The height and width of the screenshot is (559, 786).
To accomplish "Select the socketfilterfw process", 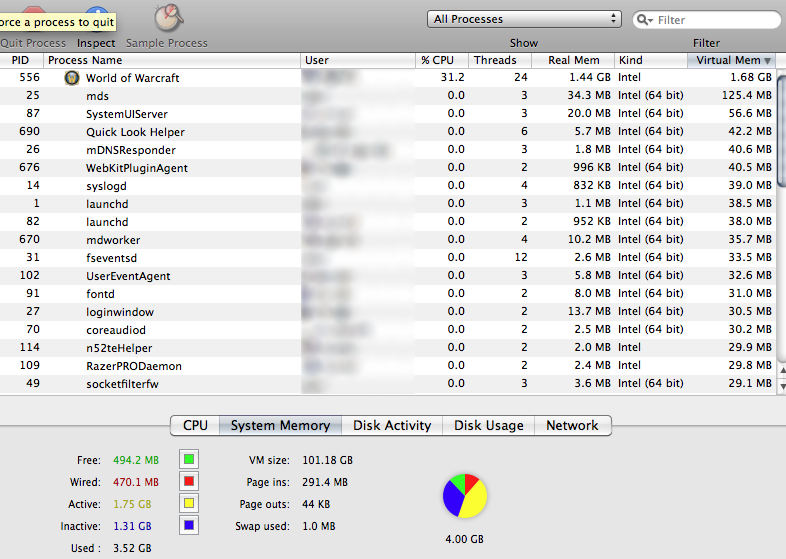I will coord(388,384).
